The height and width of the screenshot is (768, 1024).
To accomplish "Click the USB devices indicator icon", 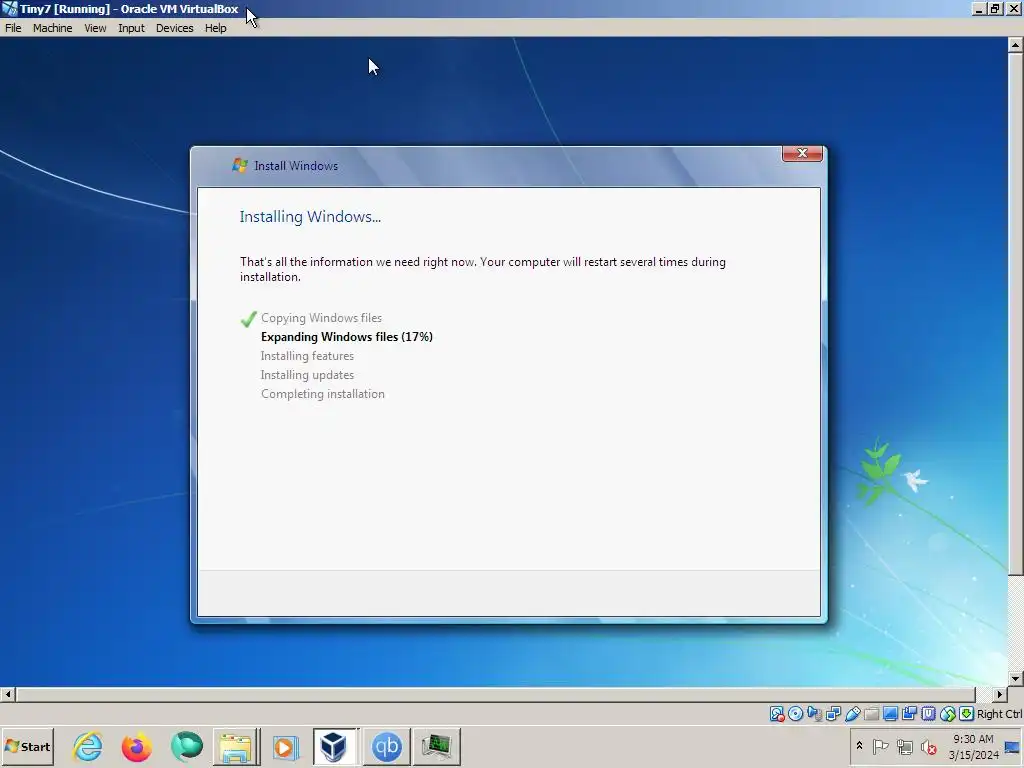I will coord(852,714).
